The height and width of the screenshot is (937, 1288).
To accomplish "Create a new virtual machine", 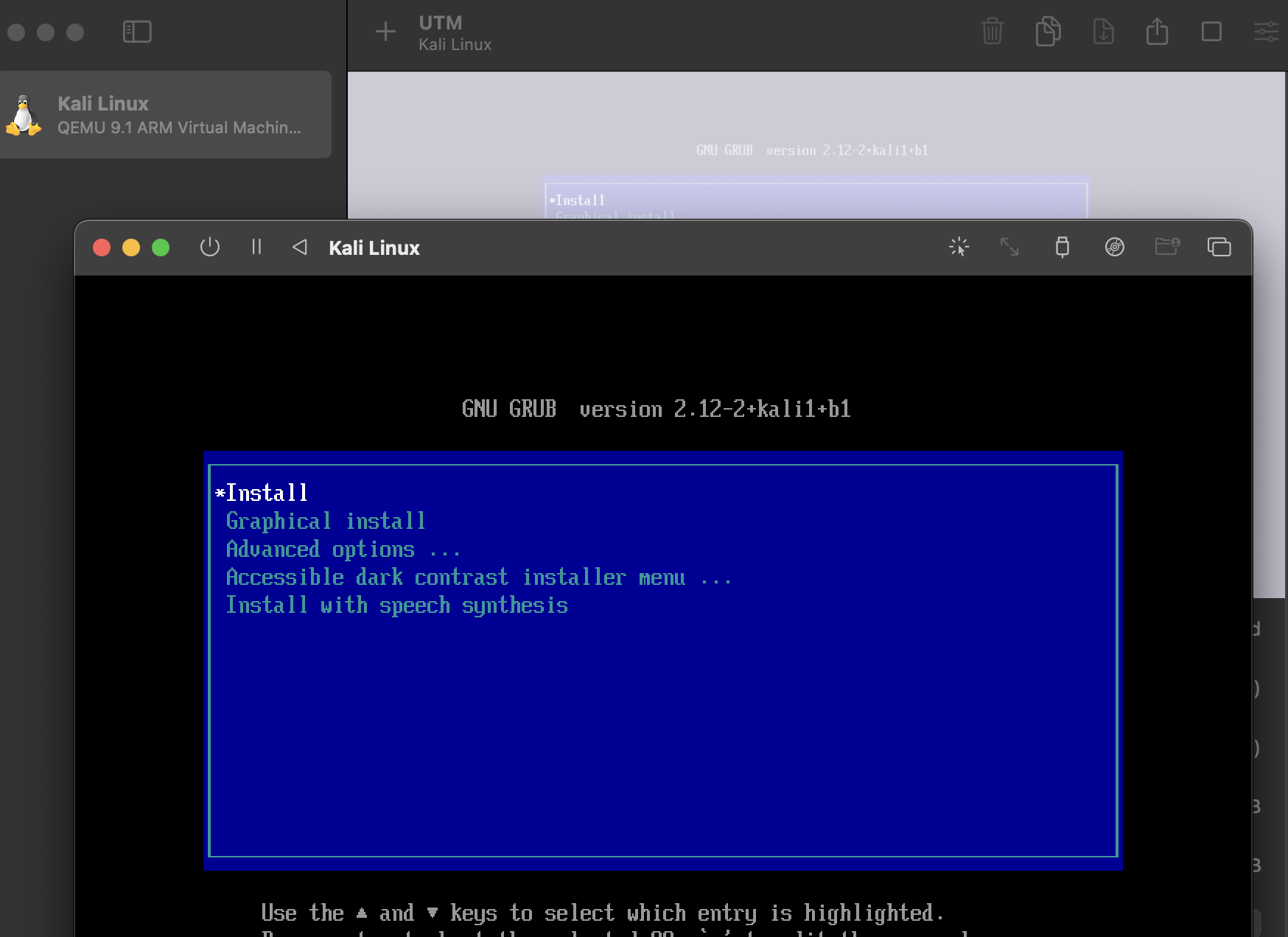I will (385, 32).
